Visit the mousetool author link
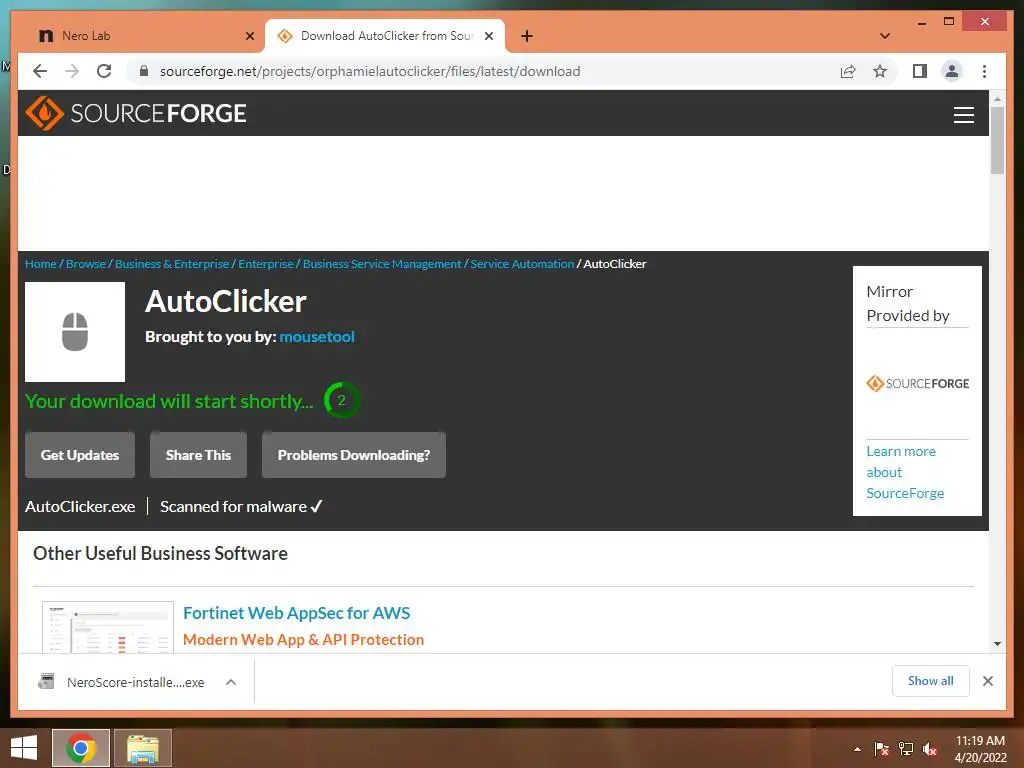The height and width of the screenshot is (768, 1024). click(317, 336)
